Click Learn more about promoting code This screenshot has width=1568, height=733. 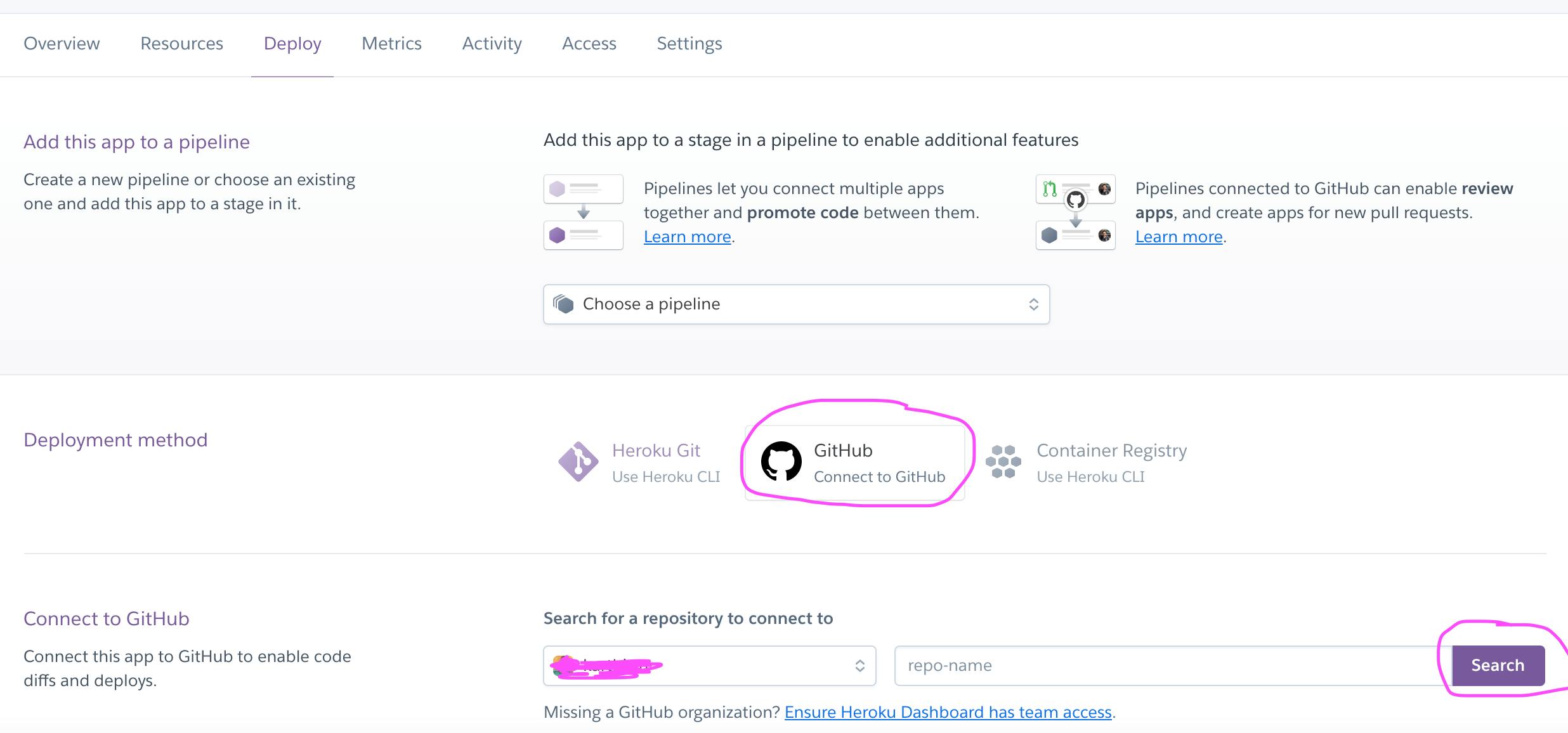pos(688,237)
